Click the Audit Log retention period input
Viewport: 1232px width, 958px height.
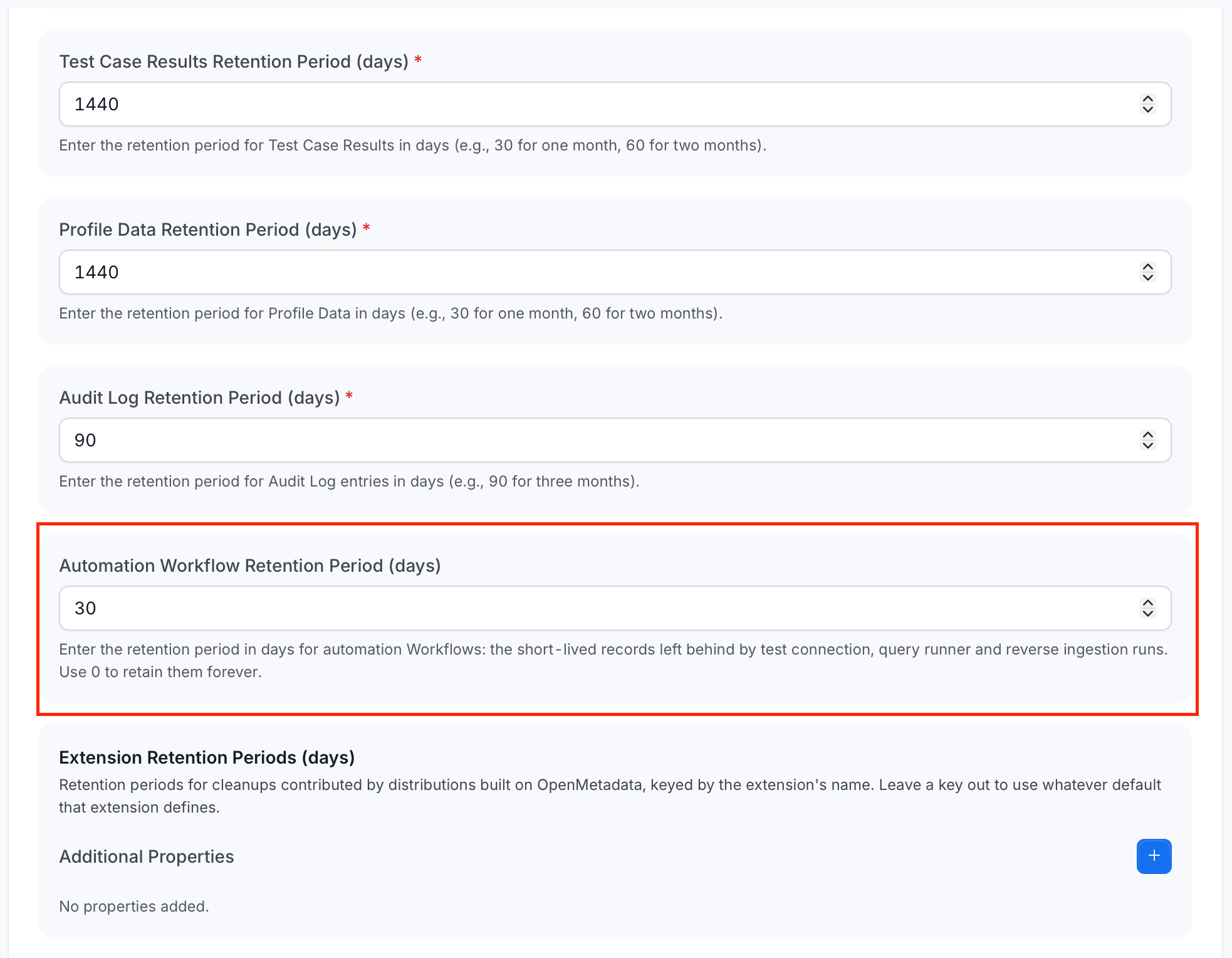[615, 440]
